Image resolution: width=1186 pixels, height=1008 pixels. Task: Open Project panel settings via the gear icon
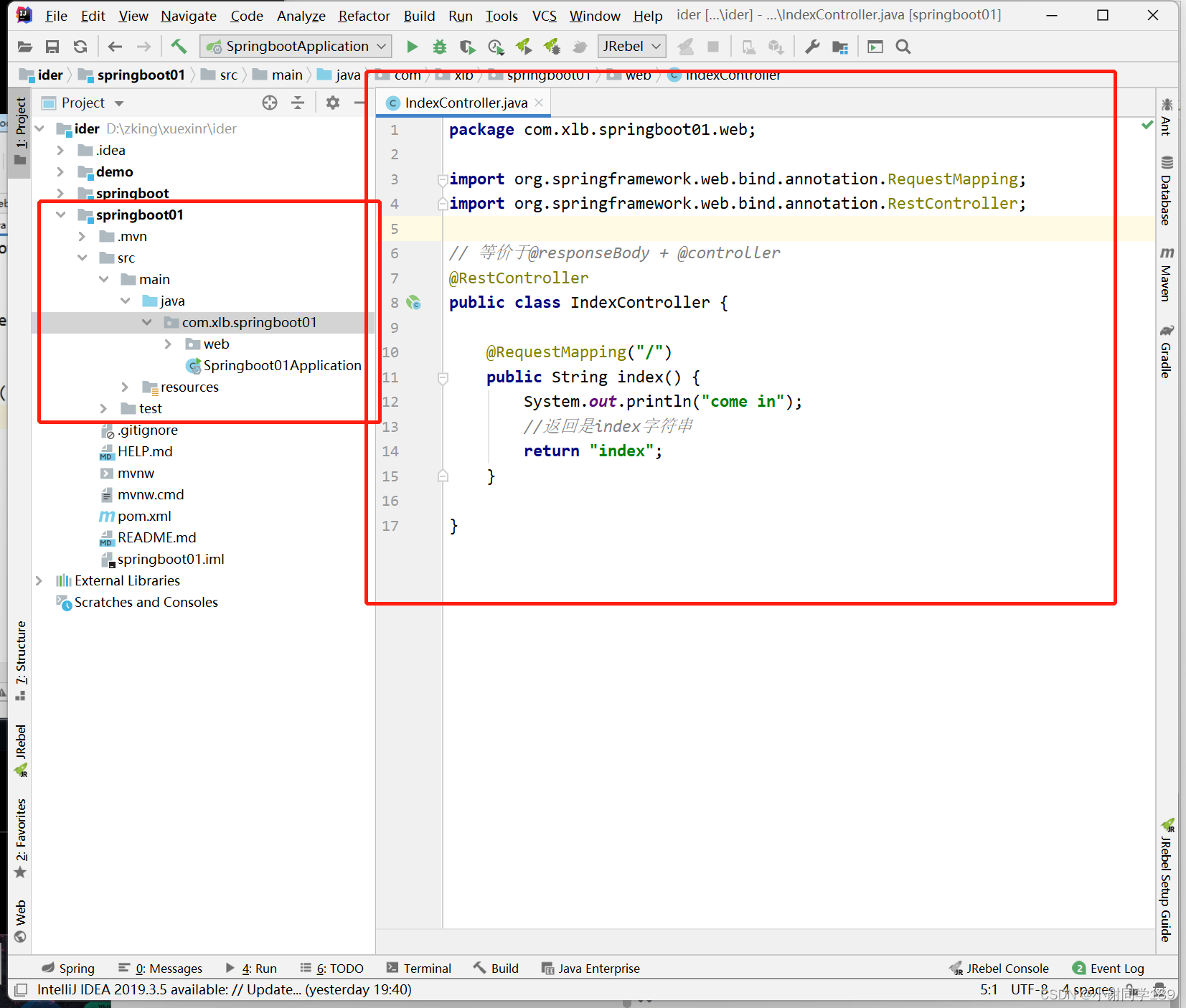[x=333, y=103]
